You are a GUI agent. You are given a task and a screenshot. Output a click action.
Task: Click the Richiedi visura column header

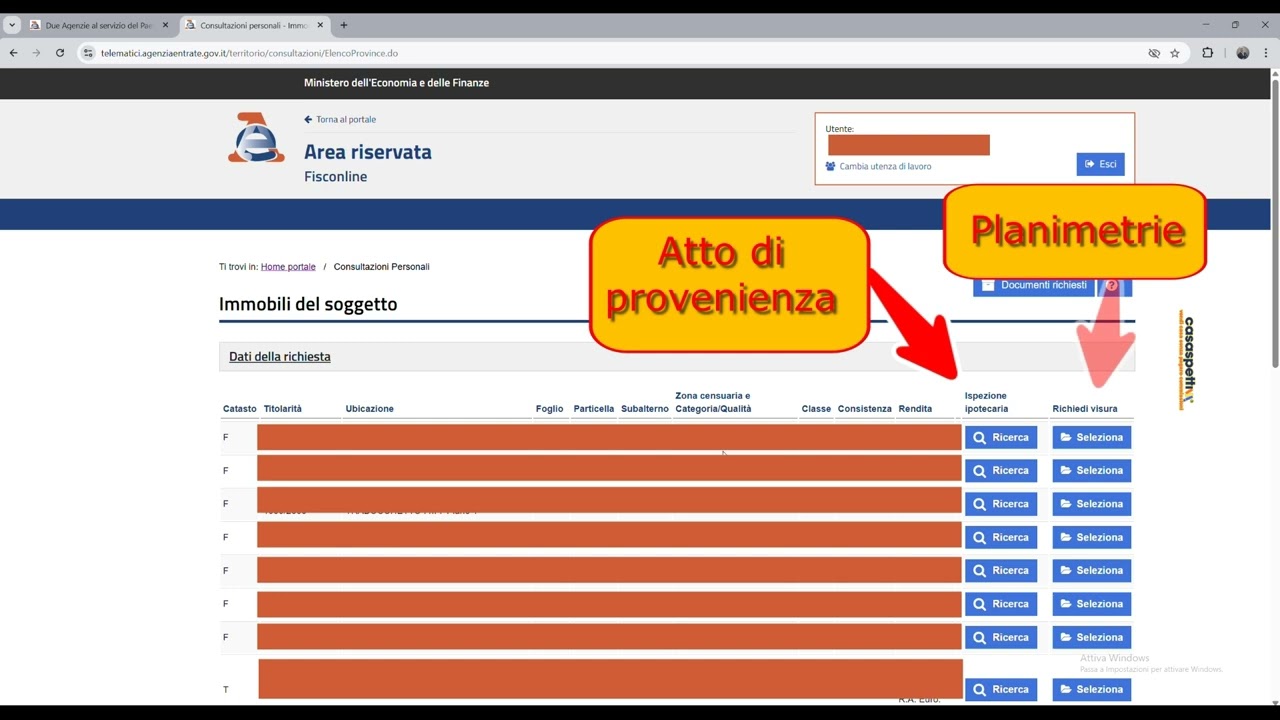coord(1085,409)
